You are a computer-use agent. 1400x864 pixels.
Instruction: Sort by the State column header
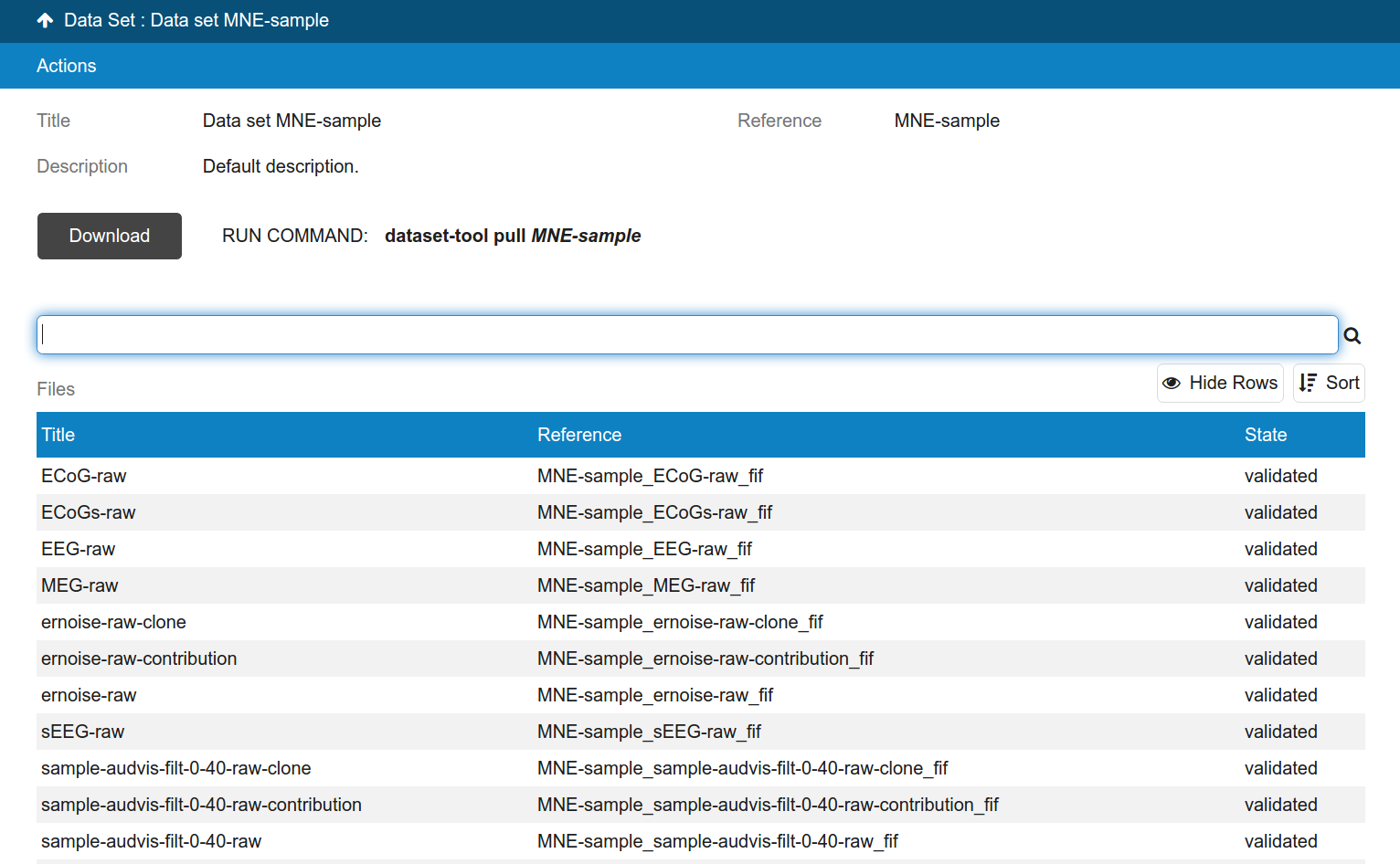[x=1266, y=435]
